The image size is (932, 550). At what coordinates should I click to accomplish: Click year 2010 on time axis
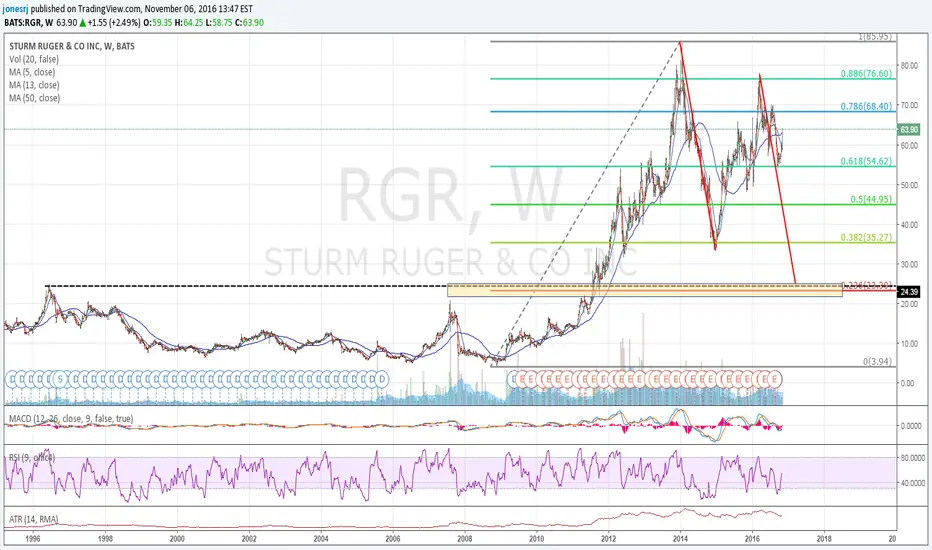pyautogui.click(x=537, y=539)
